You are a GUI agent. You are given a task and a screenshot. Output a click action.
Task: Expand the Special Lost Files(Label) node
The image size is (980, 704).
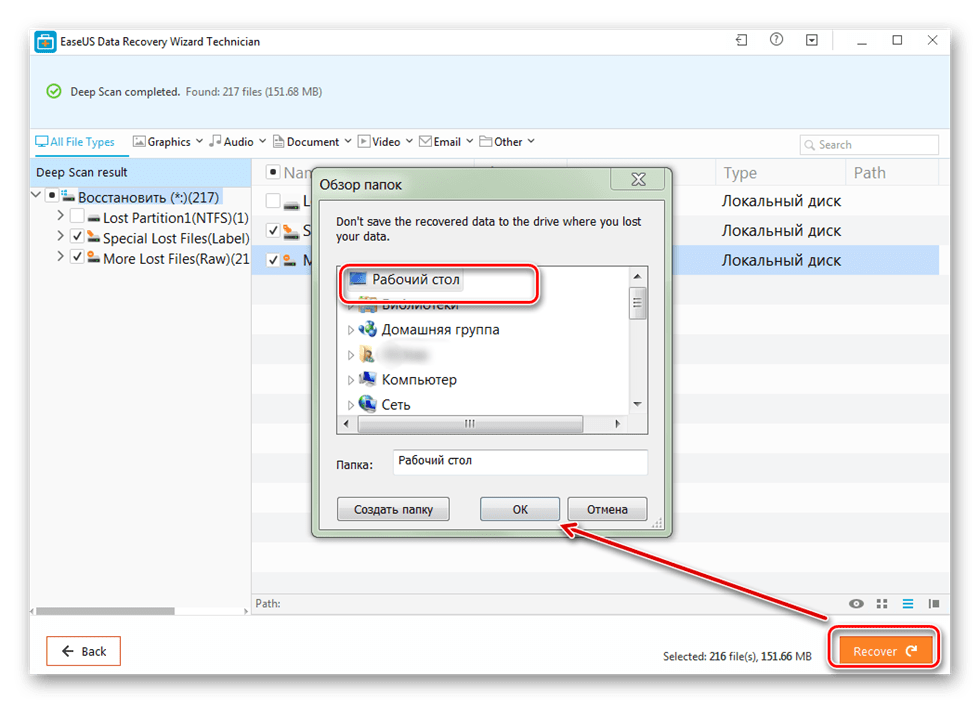pos(60,236)
